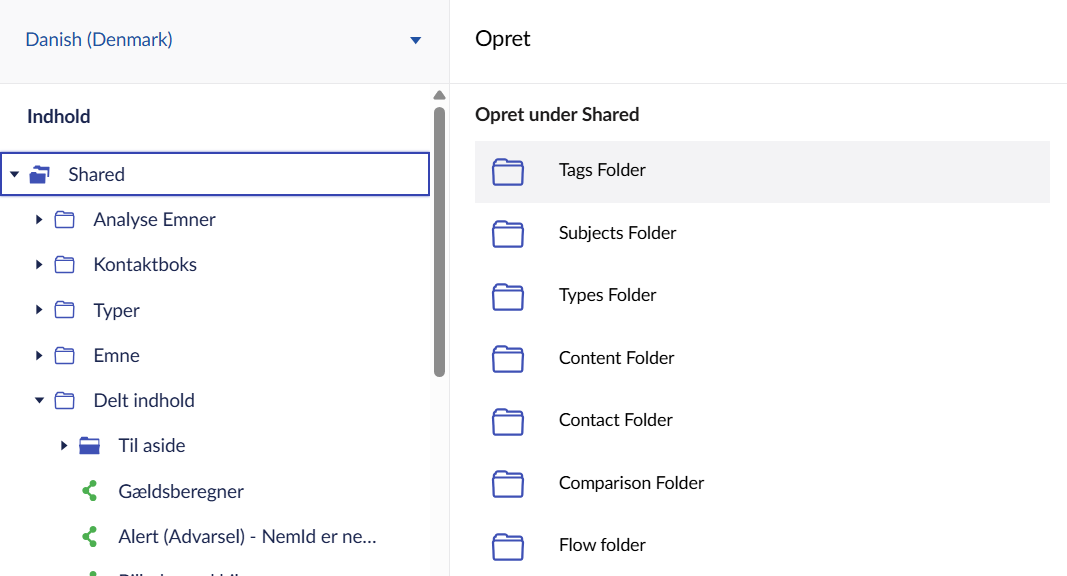Click the Flow folder icon
This screenshot has width=1067, height=576.
pos(508,546)
